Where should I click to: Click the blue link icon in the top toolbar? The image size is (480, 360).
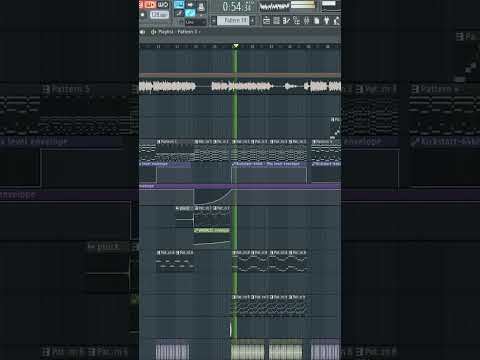click(190, 13)
